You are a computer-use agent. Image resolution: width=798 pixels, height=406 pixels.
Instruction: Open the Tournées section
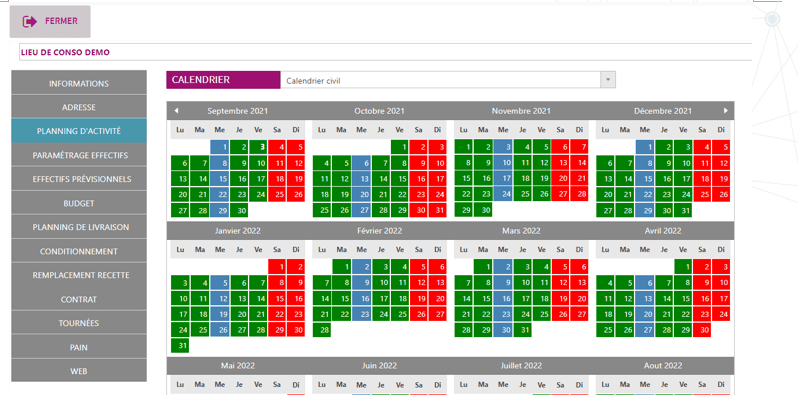click(x=79, y=323)
